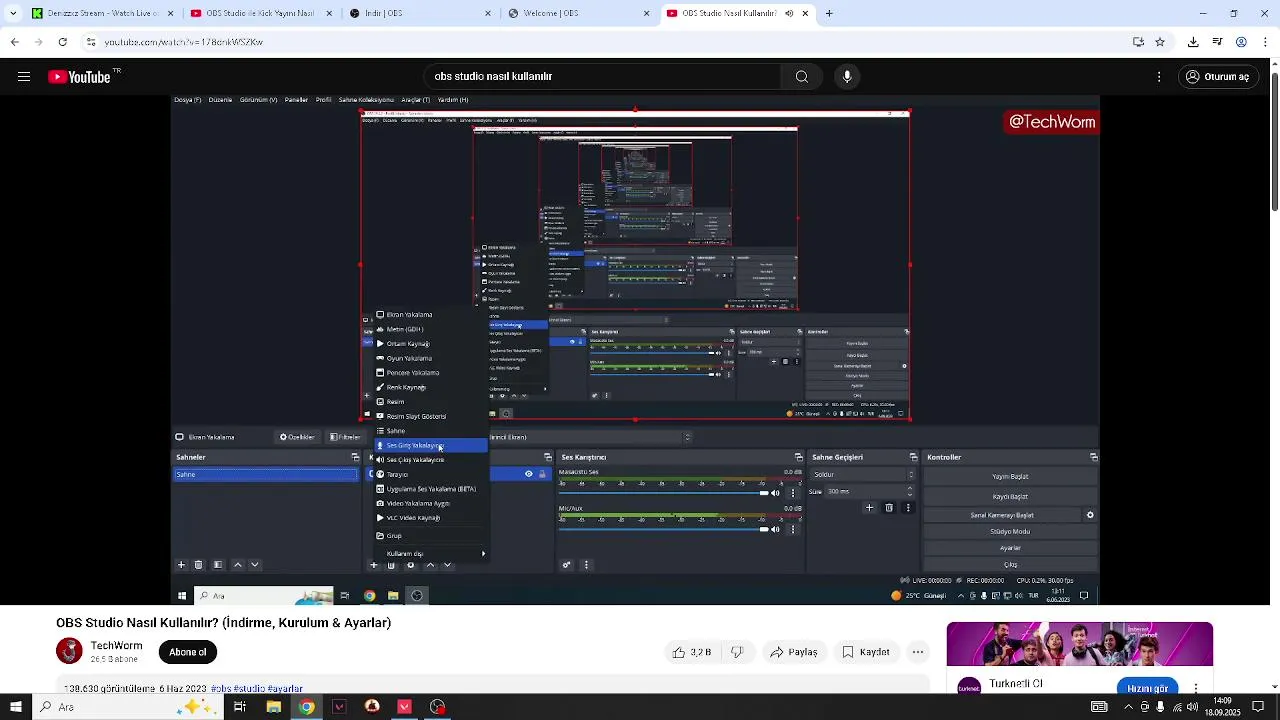This screenshot has height=720, width=1280.
Task: Open Chrome profile avatar
Action: coord(1241,42)
